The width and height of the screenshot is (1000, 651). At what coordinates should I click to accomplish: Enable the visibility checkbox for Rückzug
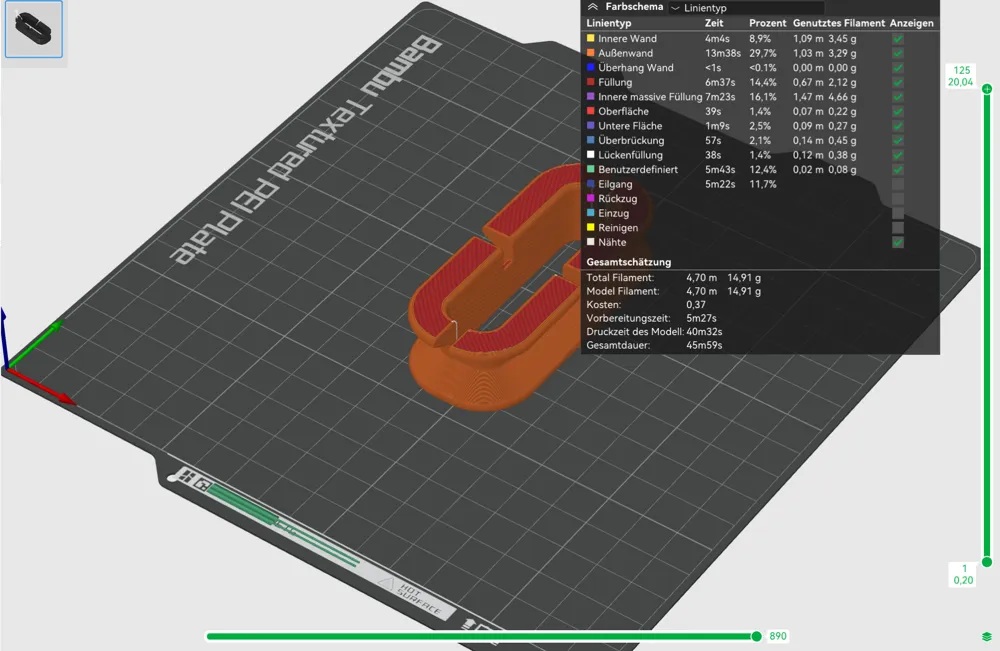[x=898, y=199]
